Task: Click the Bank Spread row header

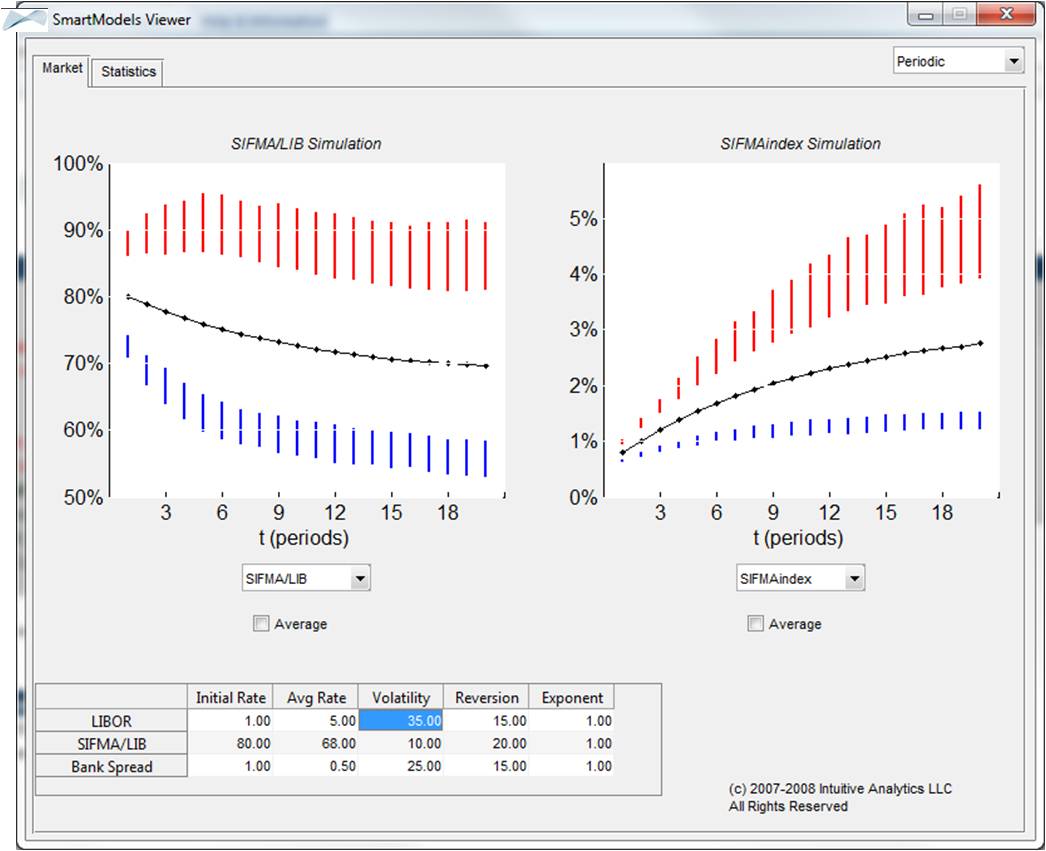Action: point(111,766)
